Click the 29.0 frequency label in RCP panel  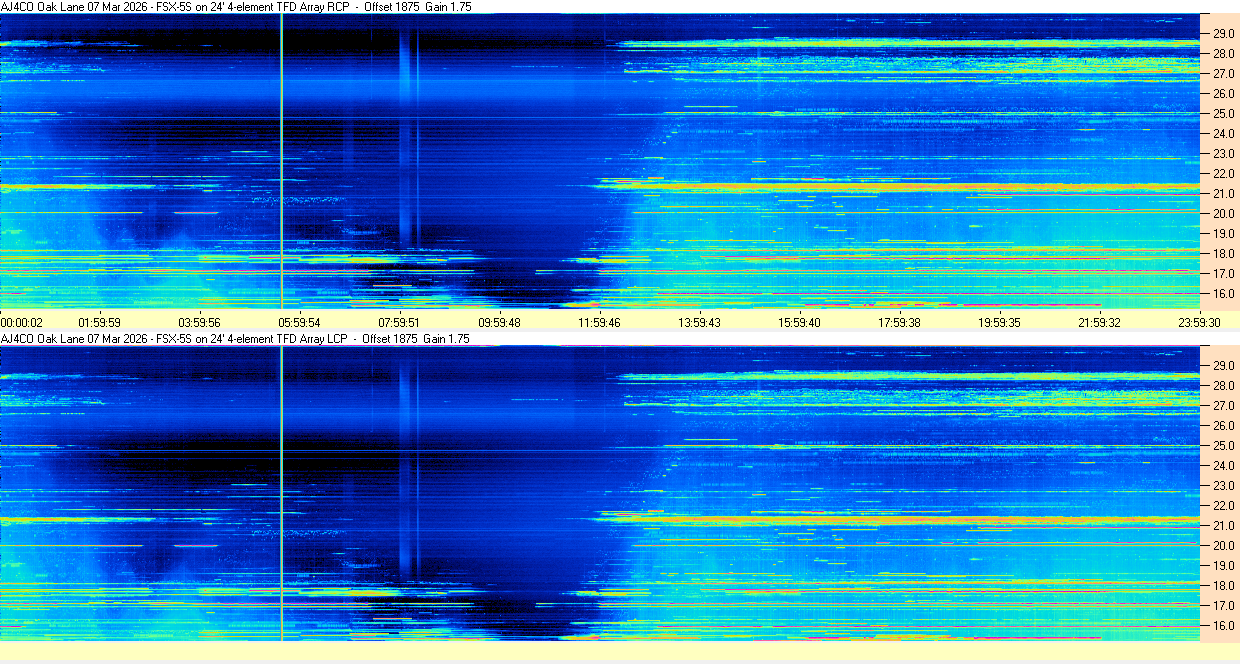(x=1223, y=34)
